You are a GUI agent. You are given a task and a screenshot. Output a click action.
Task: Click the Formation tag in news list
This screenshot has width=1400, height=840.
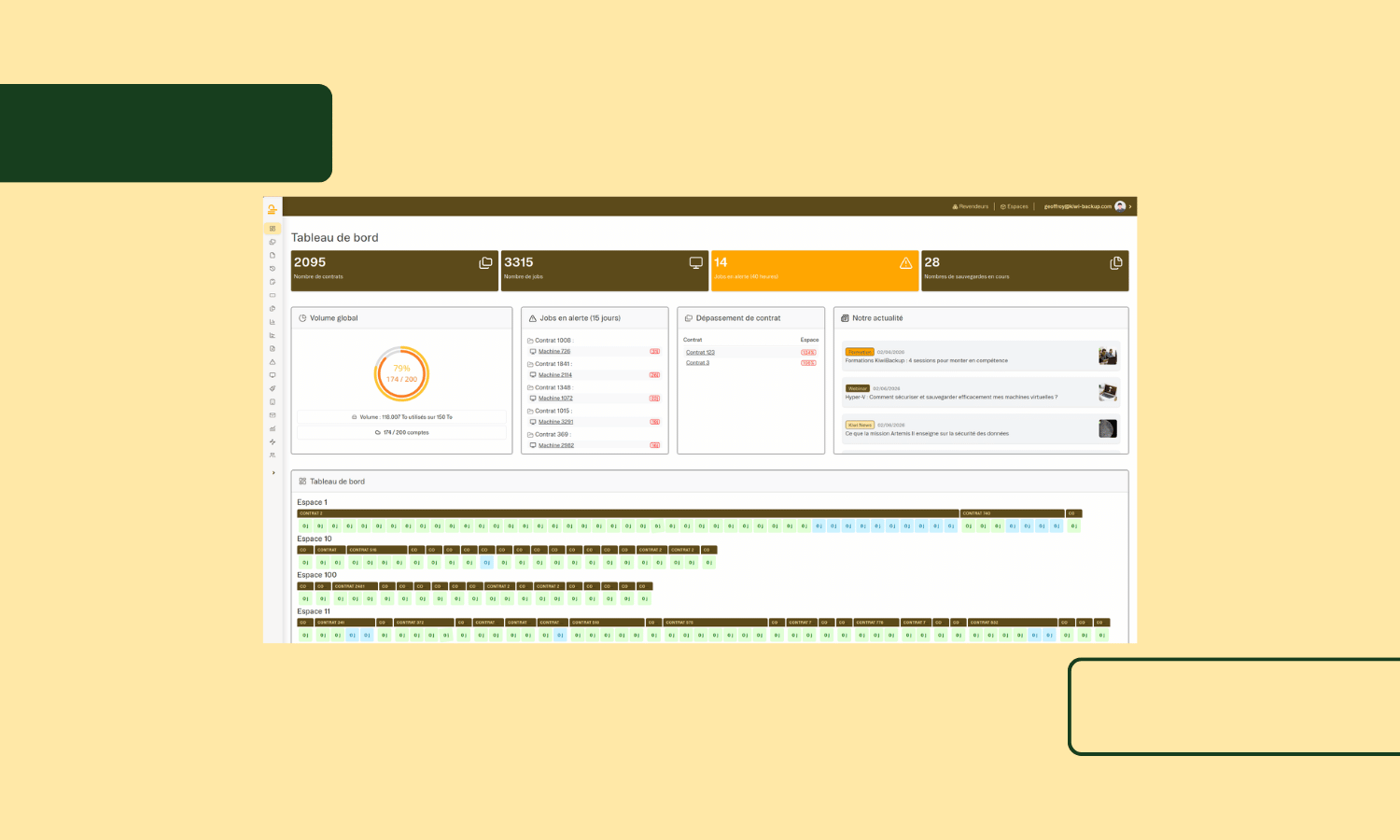(860, 352)
